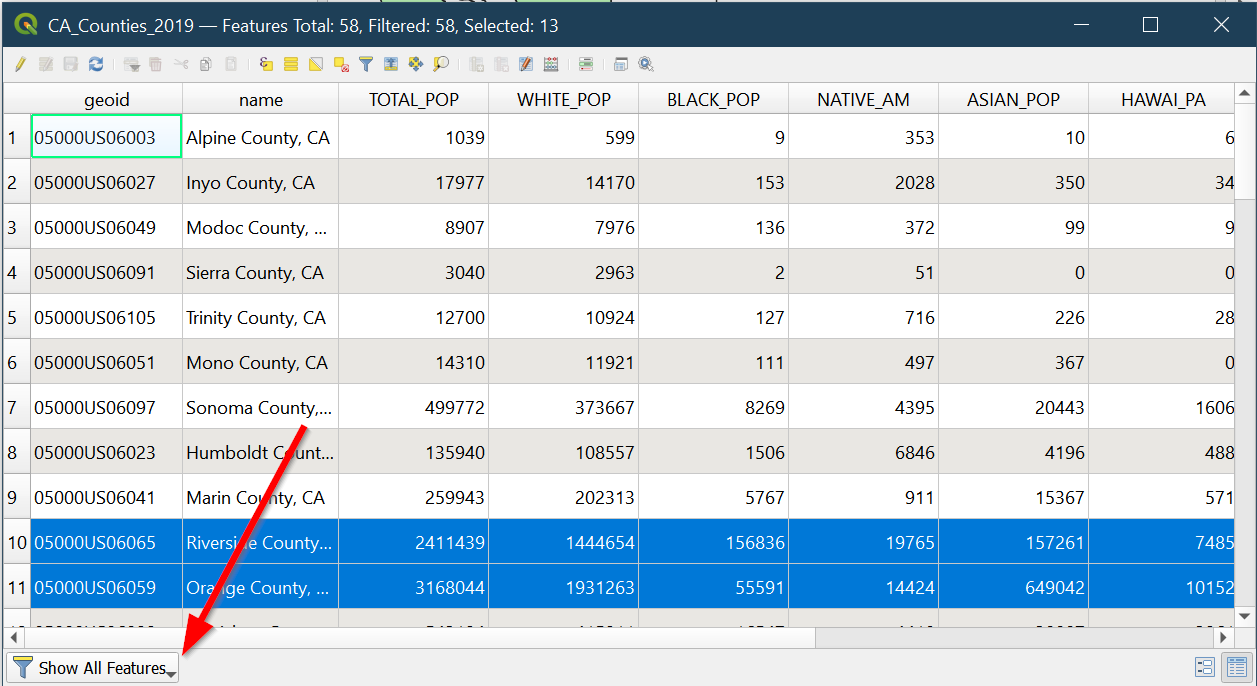Switch to form view
This screenshot has width=1257, height=686.
coord(1205,667)
